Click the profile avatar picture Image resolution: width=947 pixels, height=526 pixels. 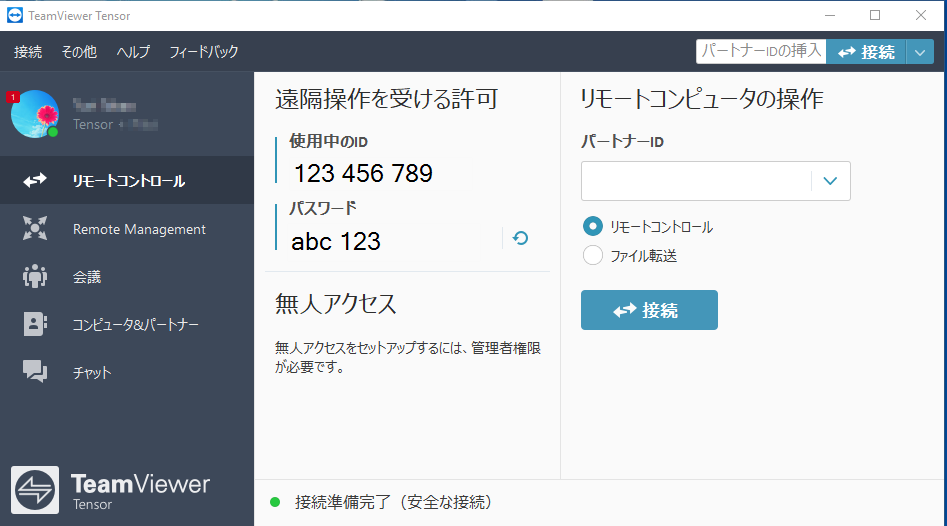click(x=35, y=114)
